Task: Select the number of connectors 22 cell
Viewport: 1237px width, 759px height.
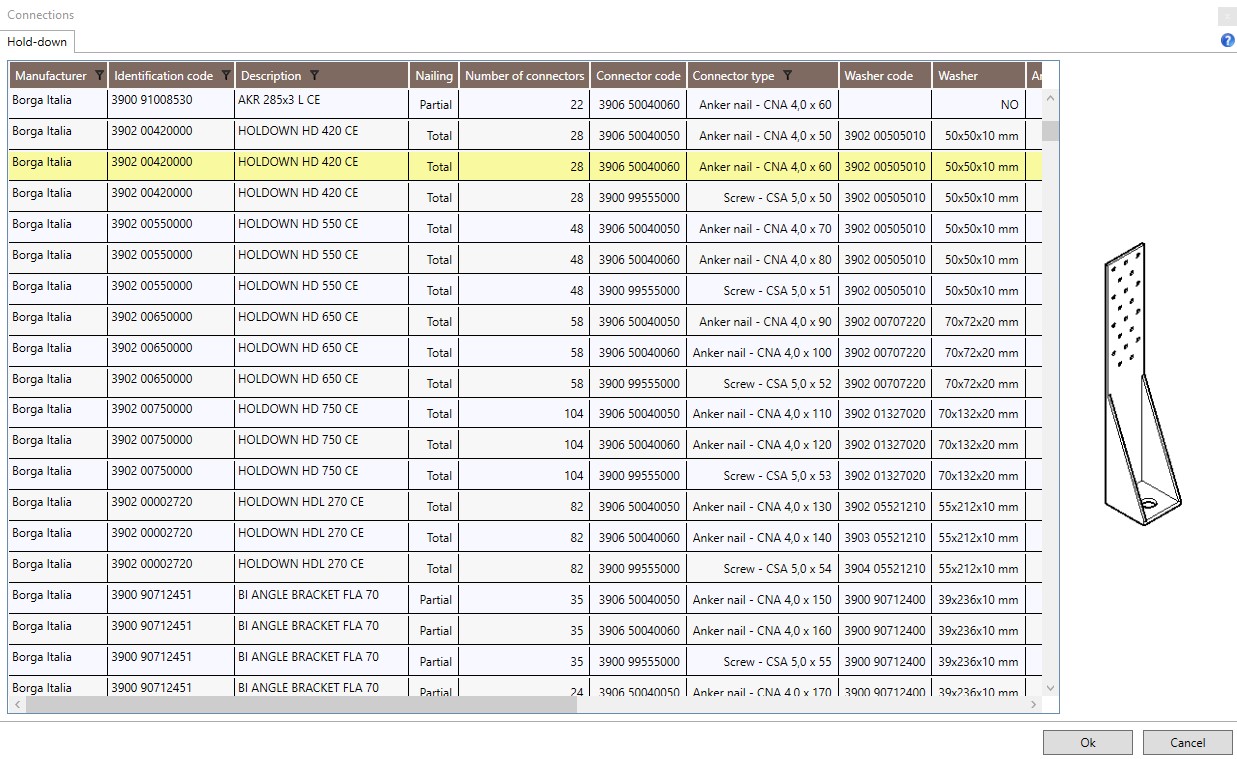Action: pyautogui.click(x=525, y=104)
